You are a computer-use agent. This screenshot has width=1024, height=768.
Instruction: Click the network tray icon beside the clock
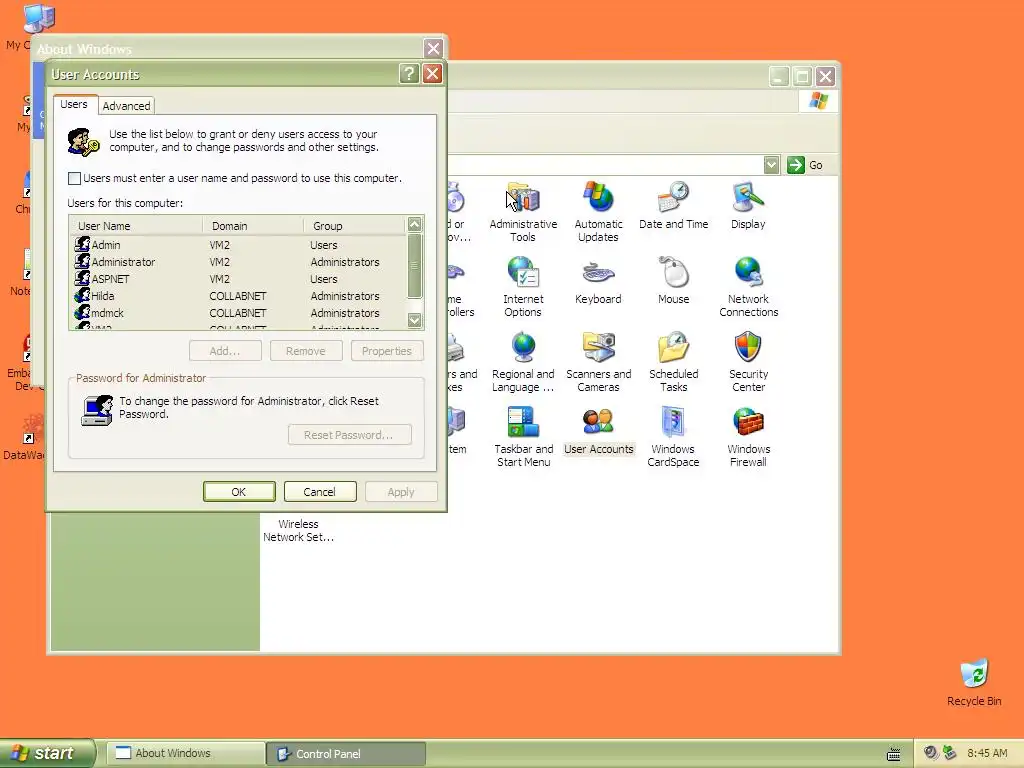click(950, 753)
